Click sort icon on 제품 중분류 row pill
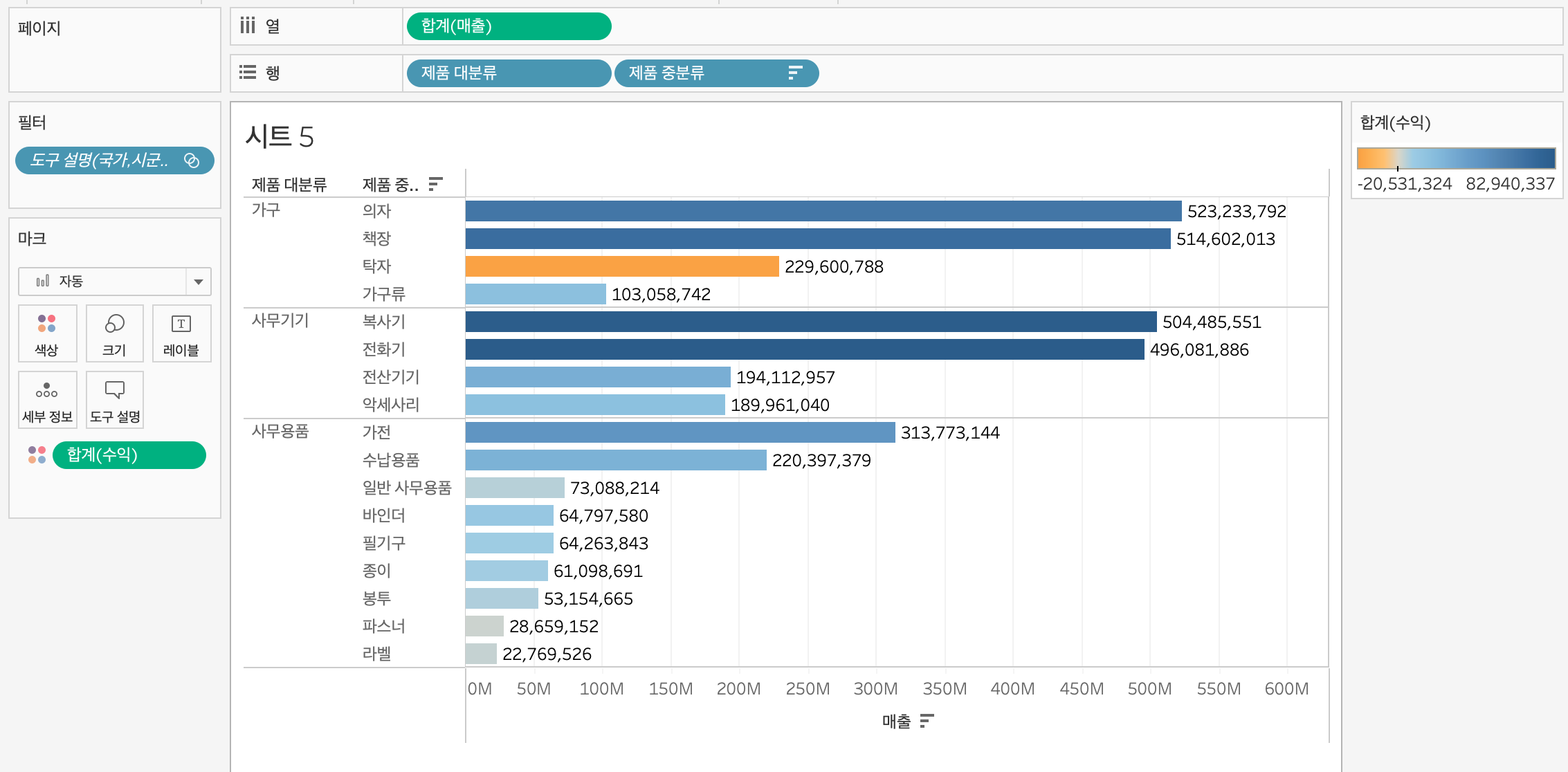Viewport: 1568px width, 772px height. [x=795, y=73]
